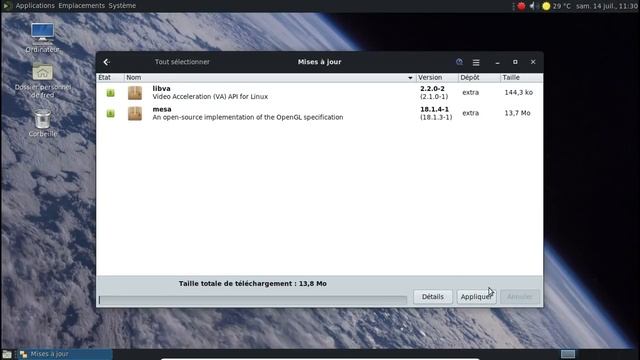Screen dimensions: 640x360
Task: Click the extra repository cell for mesa
Action: coord(471,113)
